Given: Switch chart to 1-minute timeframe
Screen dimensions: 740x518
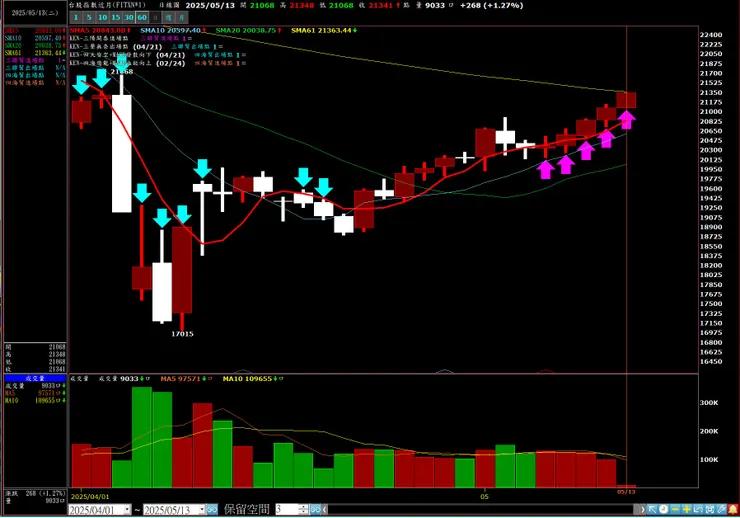Looking at the screenshot, I should point(76,17).
